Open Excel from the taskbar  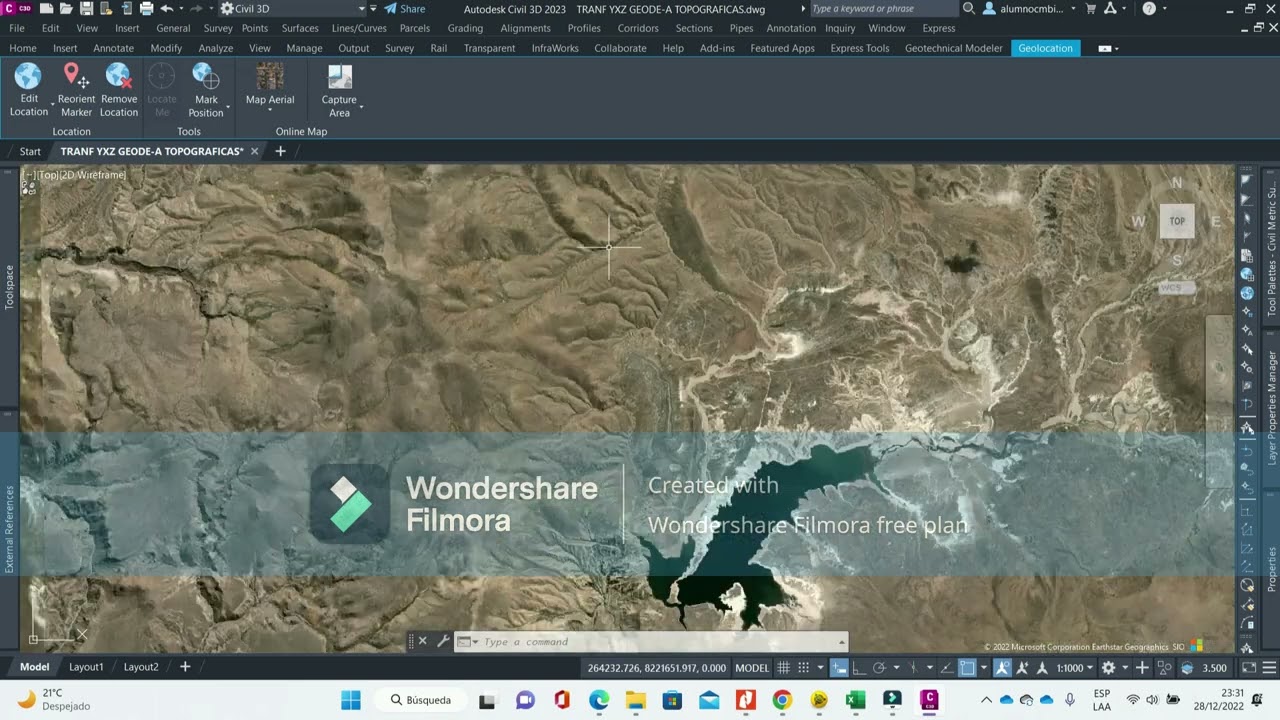(x=855, y=700)
